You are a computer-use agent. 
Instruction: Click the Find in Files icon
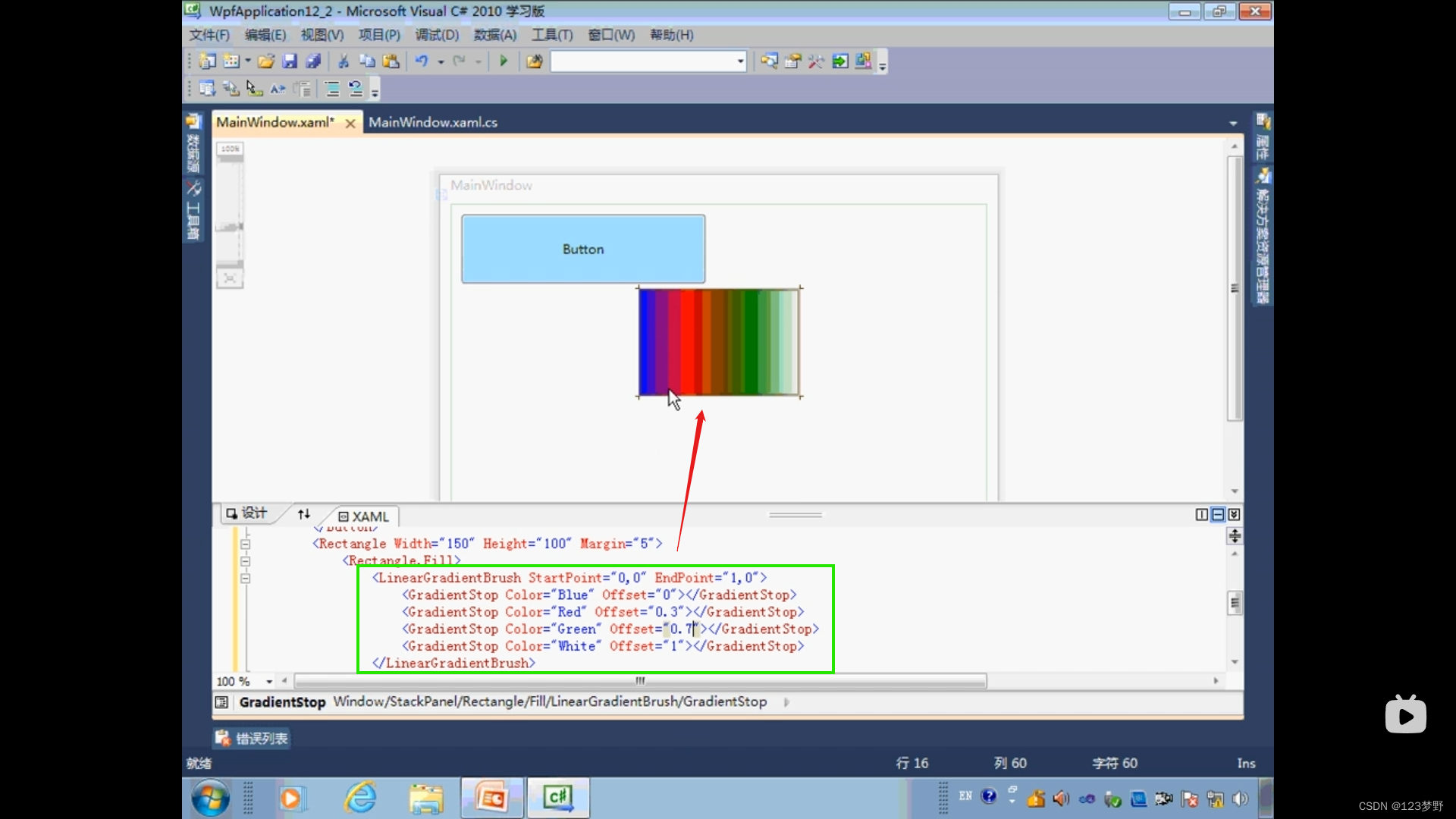535,61
